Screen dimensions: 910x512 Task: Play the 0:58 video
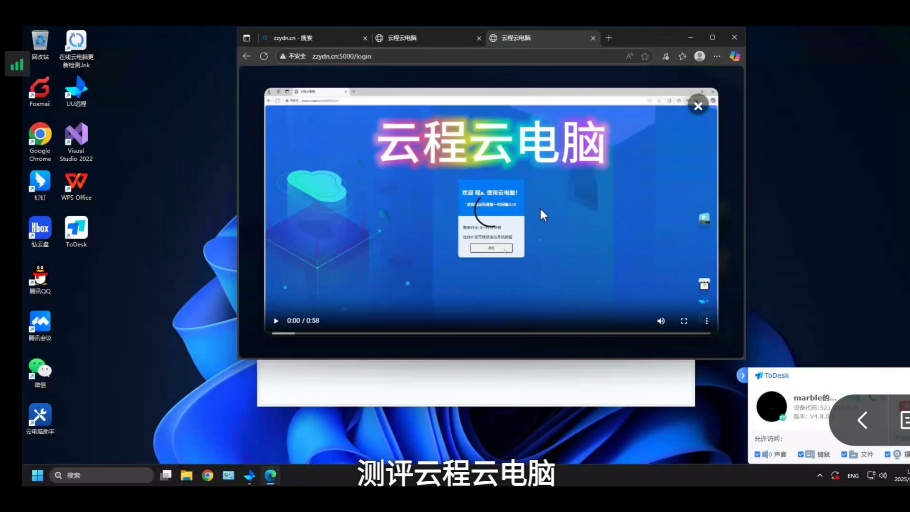(276, 320)
